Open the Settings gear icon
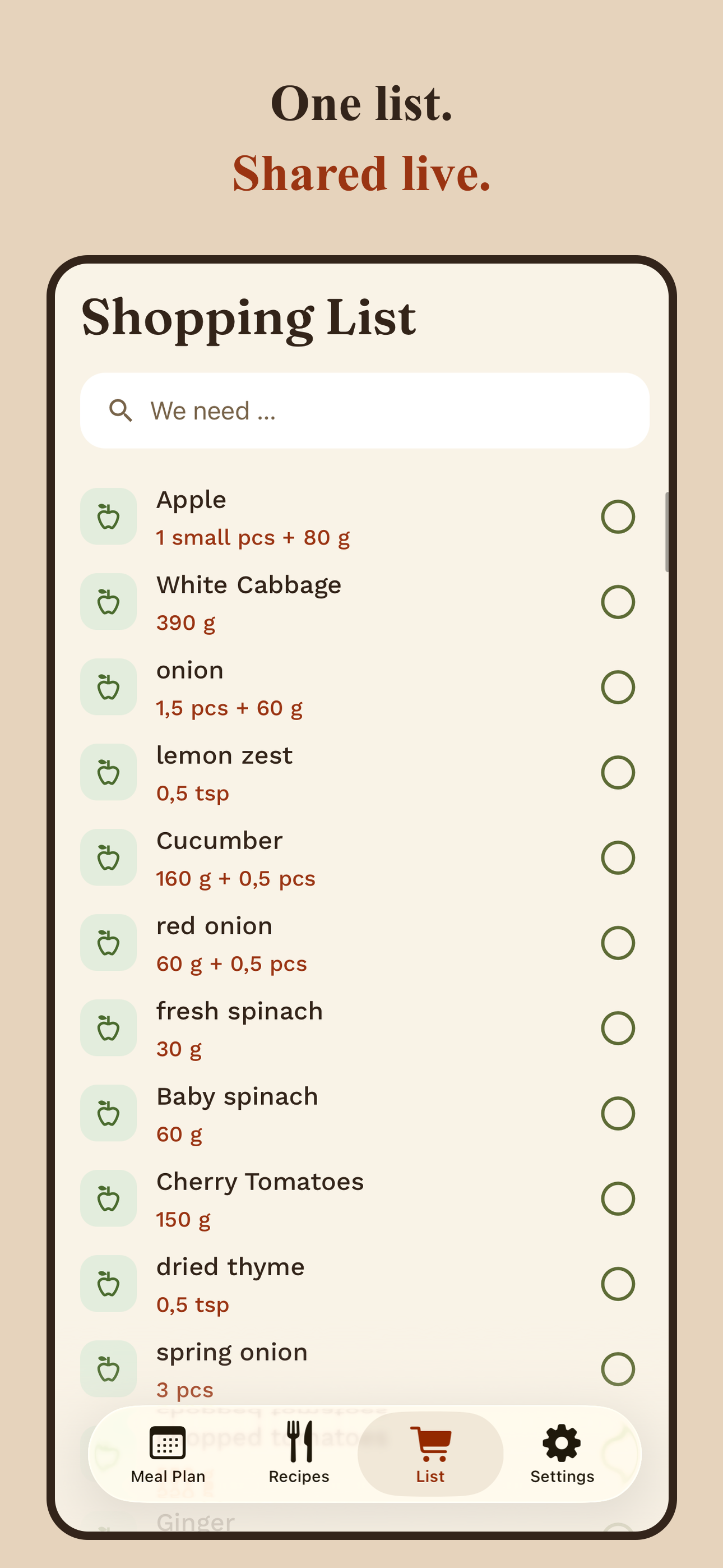This screenshot has height=1568, width=723. click(x=562, y=1442)
